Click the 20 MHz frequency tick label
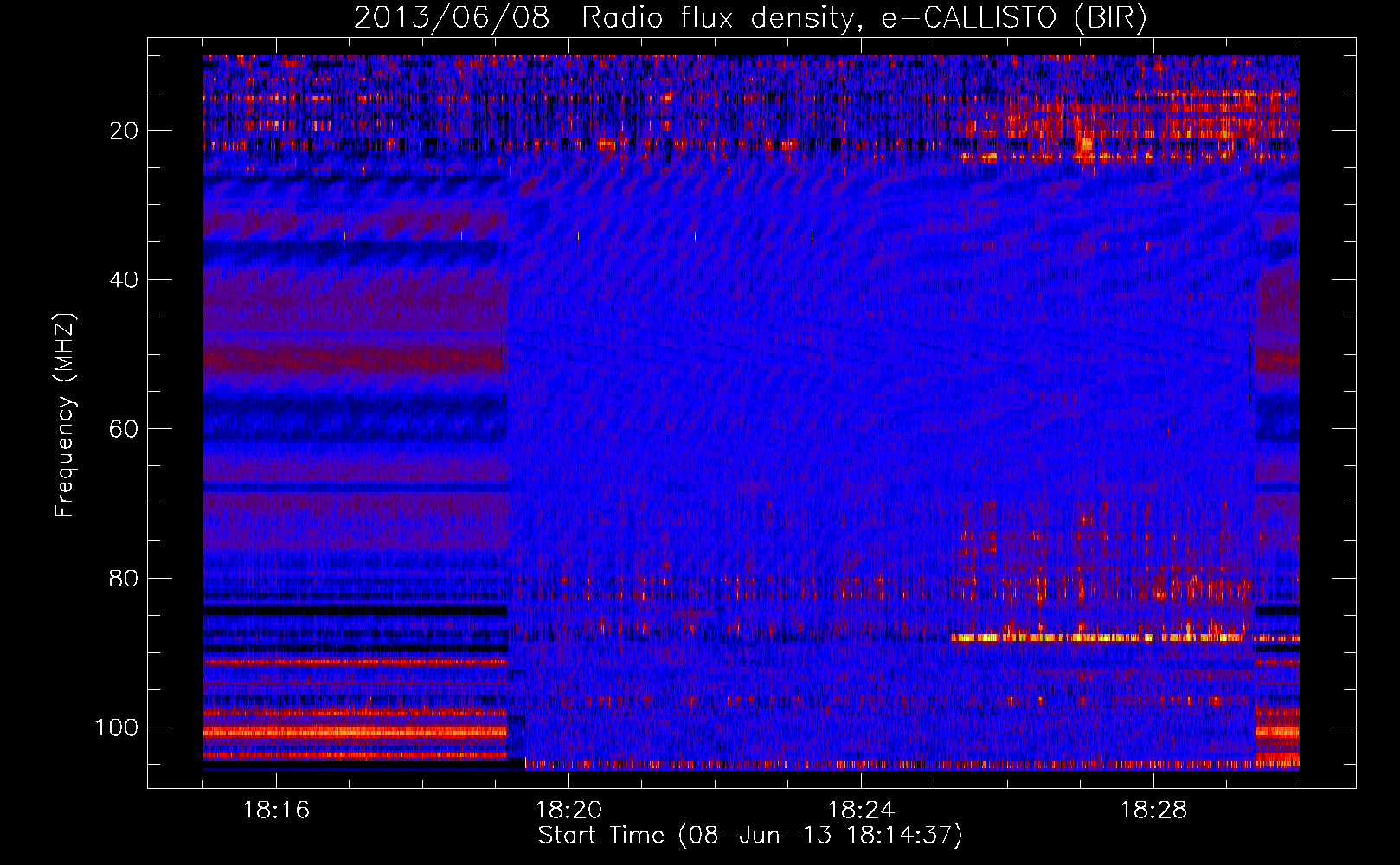Image resolution: width=1400 pixels, height=865 pixels. pyautogui.click(x=125, y=131)
